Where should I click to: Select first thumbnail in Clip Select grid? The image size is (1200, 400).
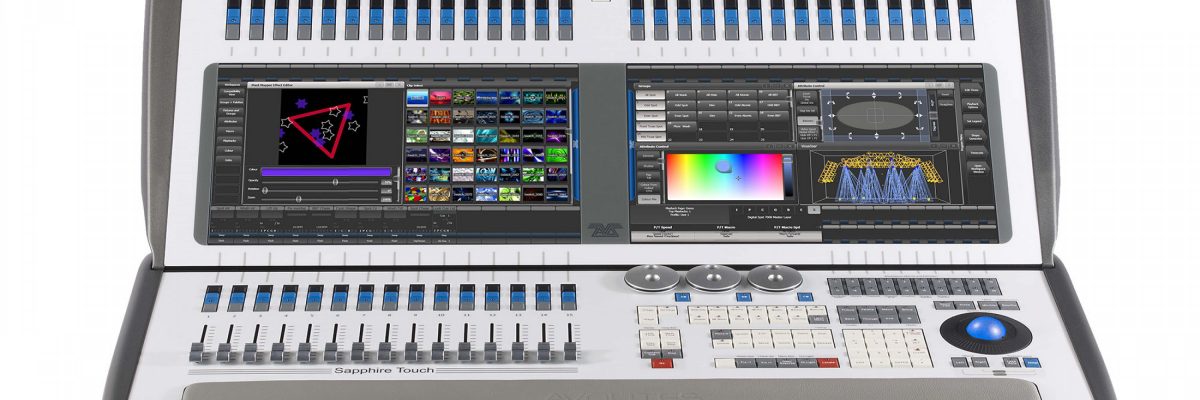(416, 98)
